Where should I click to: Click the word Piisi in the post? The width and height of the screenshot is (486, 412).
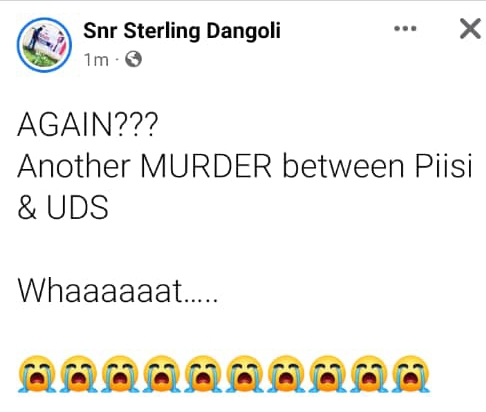click(x=443, y=166)
